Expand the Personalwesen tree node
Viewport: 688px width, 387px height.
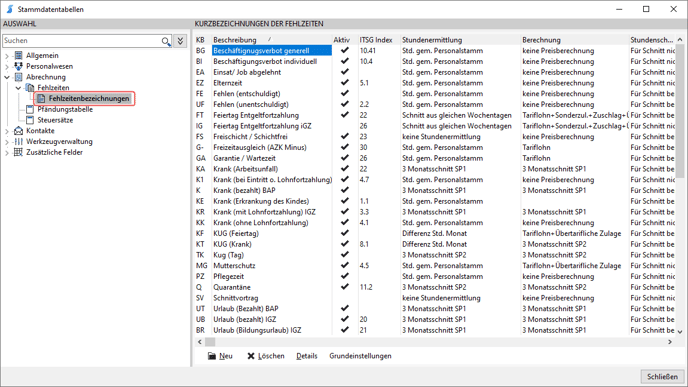(x=7, y=67)
